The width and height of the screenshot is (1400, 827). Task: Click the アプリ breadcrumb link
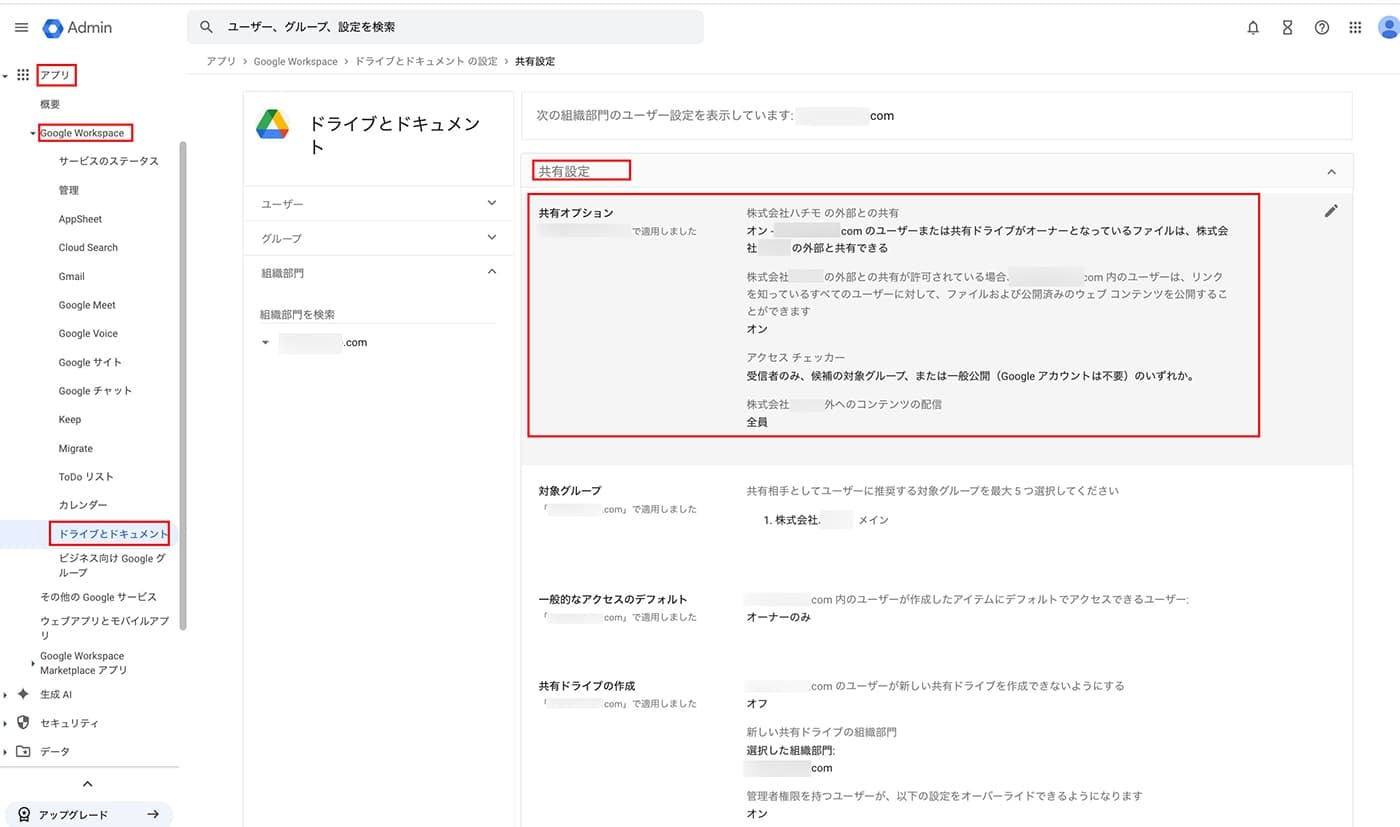pos(221,61)
